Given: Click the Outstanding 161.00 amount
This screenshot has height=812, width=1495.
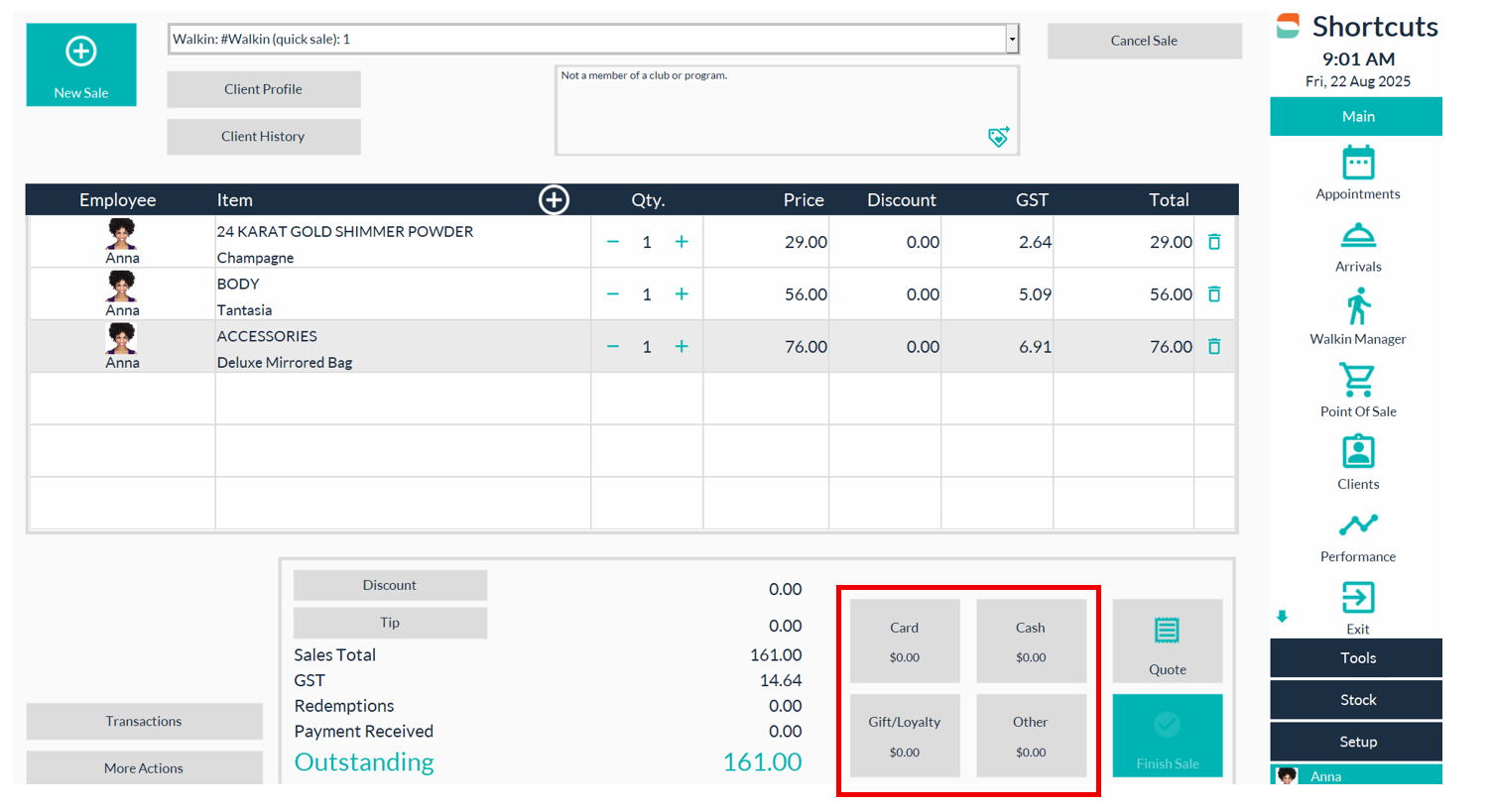Looking at the screenshot, I should coord(762,761).
